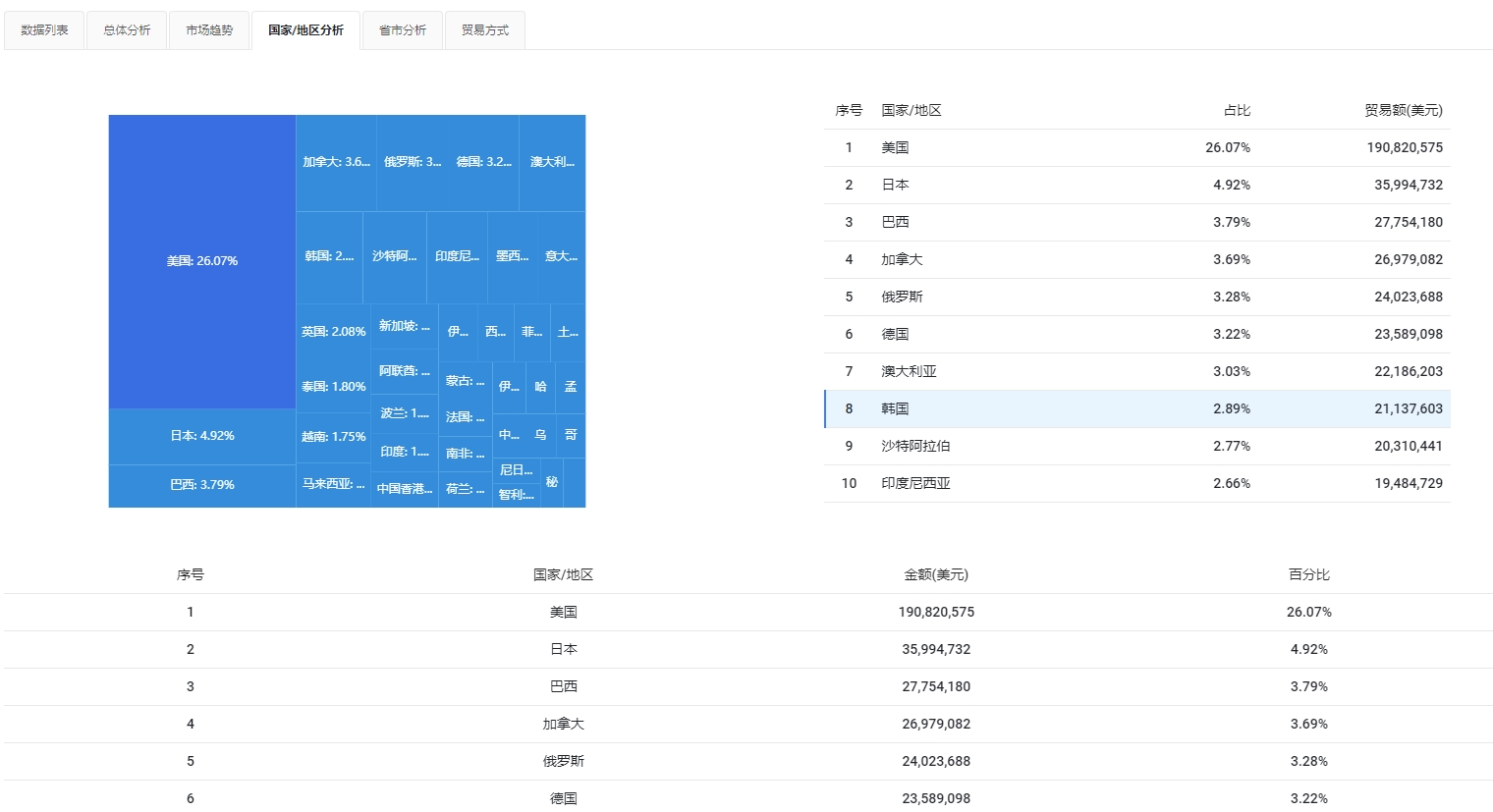
Task: Click the 美国: 26.07% treemap block
Action: coord(202,261)
